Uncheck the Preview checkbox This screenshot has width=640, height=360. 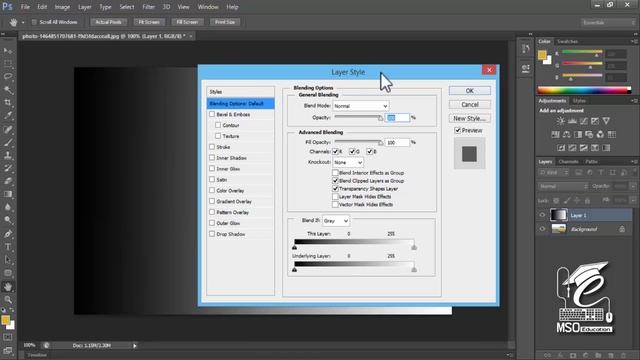(458, 131)
